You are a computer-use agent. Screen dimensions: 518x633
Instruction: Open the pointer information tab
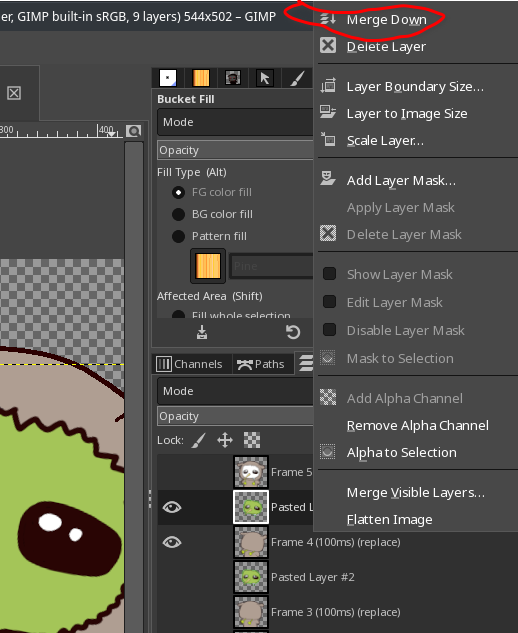click(x=265, y=78)
